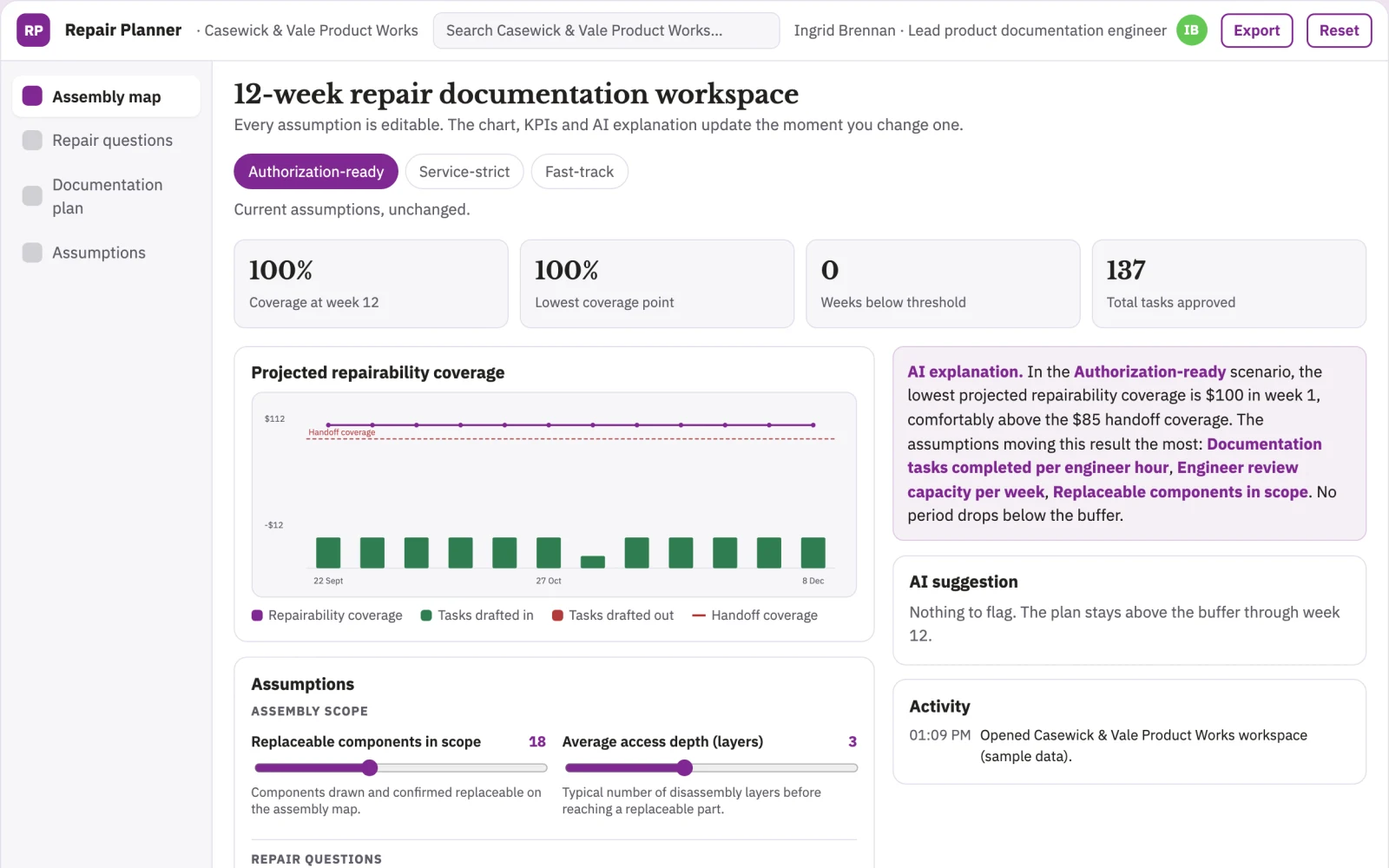Focus the Search Casewick & Vale input
Image resolution: width=1389 pixels, height=868 pixels.
pyautogui.click(x=606, y=30)
